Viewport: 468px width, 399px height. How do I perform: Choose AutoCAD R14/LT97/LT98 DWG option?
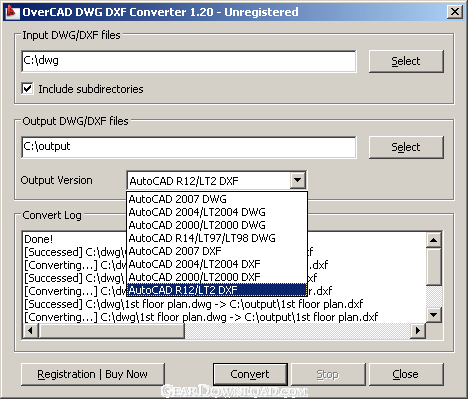click(217, 238)
